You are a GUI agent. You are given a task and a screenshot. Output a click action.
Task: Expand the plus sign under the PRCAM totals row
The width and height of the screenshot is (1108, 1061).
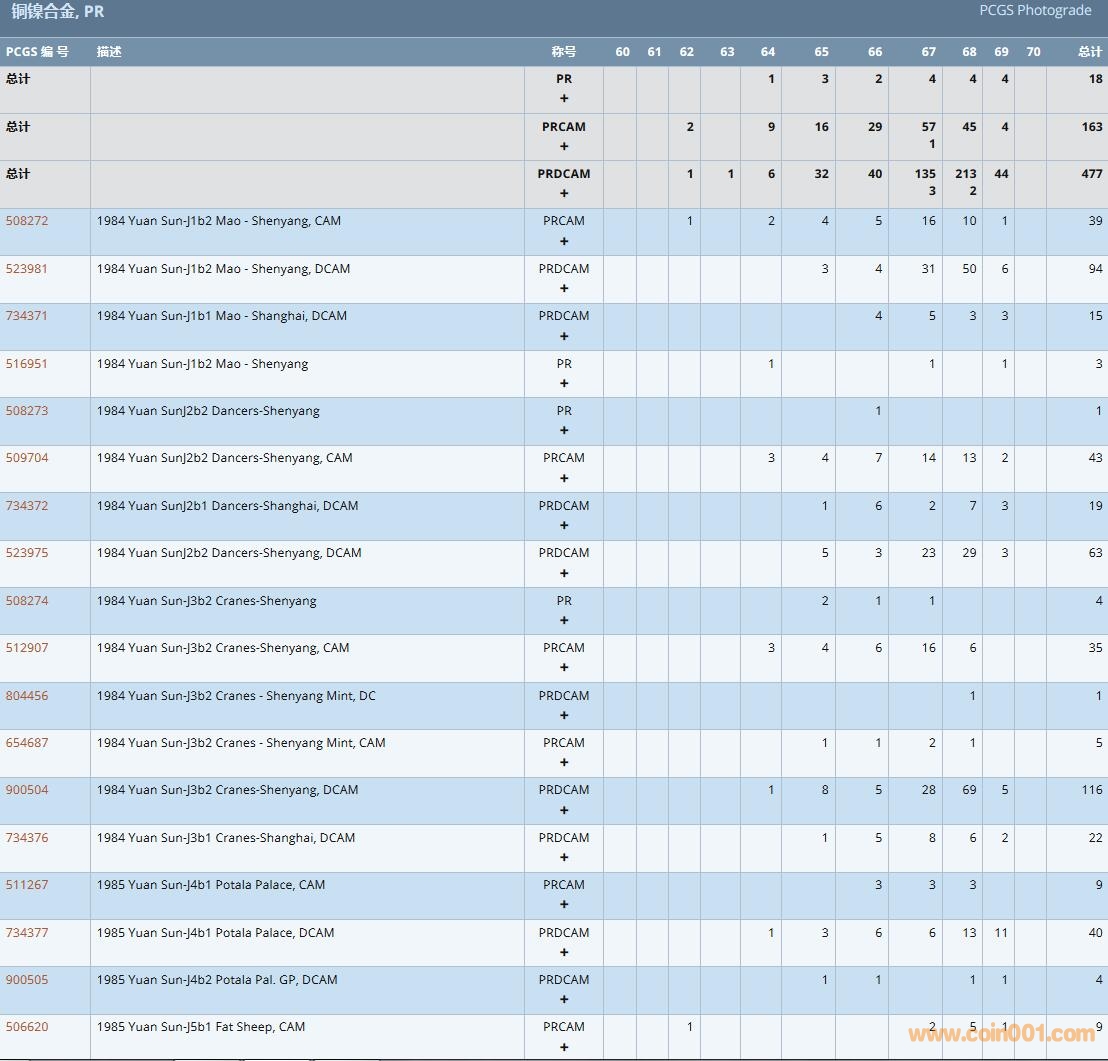pyautogui.click(x=564, y=146)
